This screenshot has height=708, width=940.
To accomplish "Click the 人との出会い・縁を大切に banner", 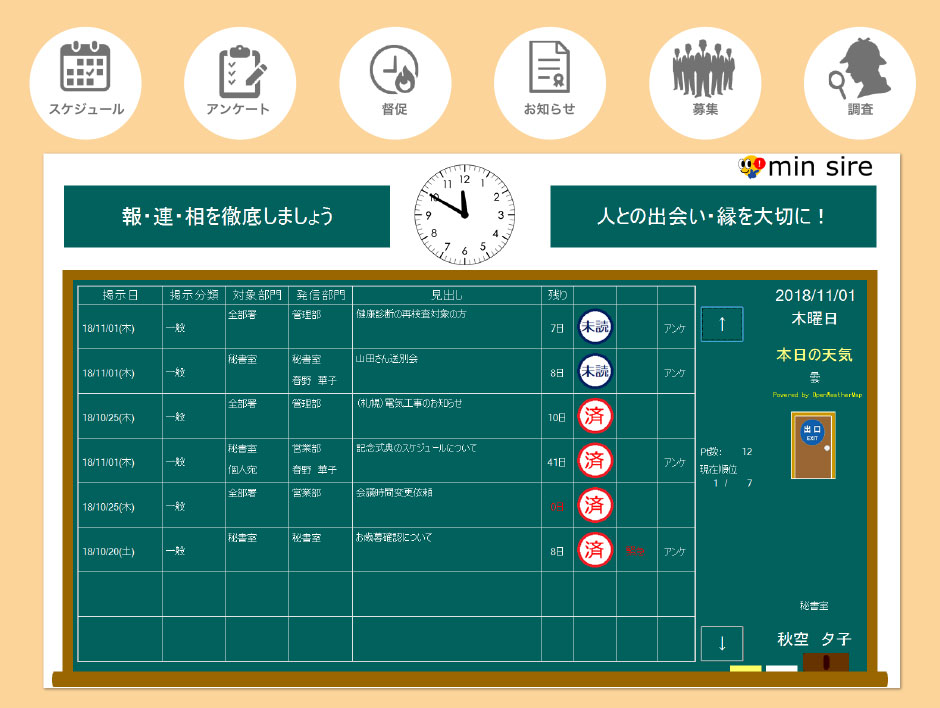I will [x=713, y=216].
